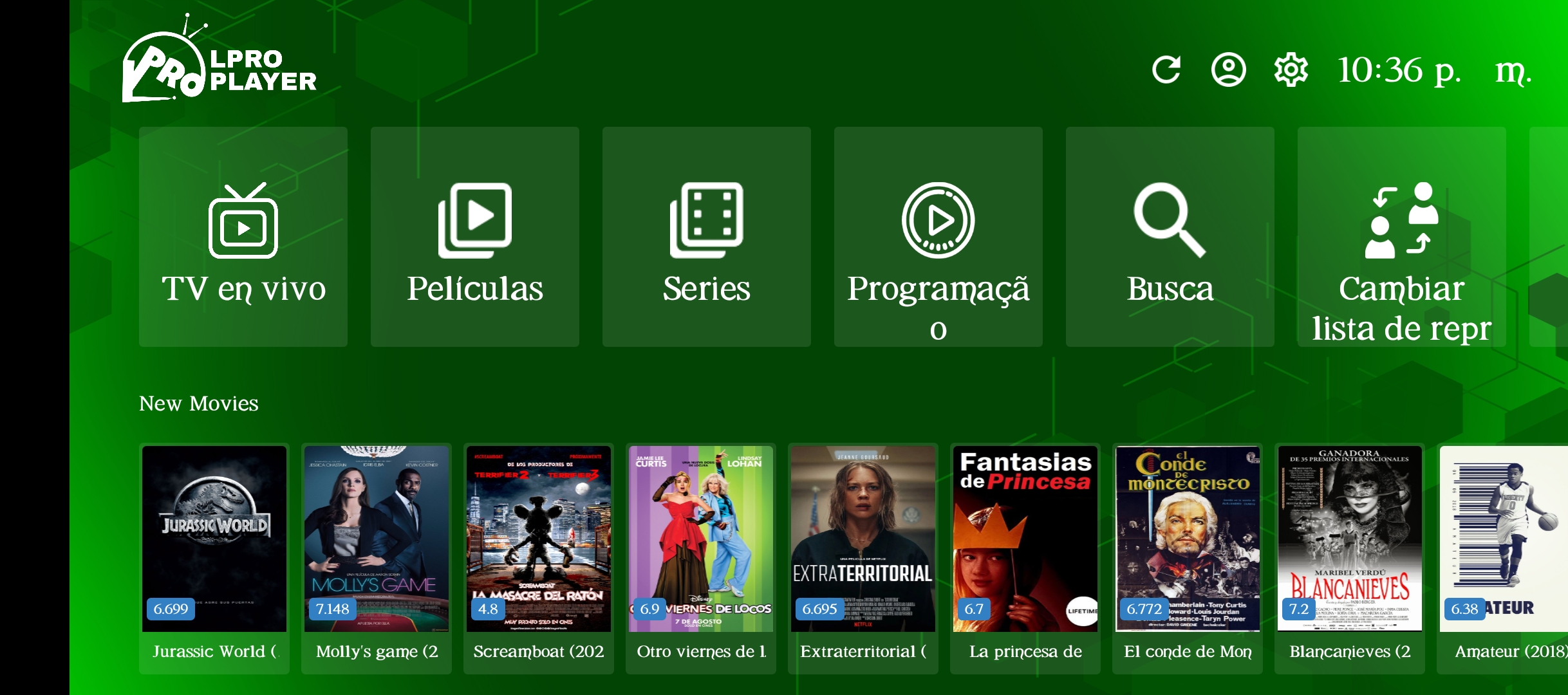Select the Series tile
1568x695 pixels.
pos(707,237)
